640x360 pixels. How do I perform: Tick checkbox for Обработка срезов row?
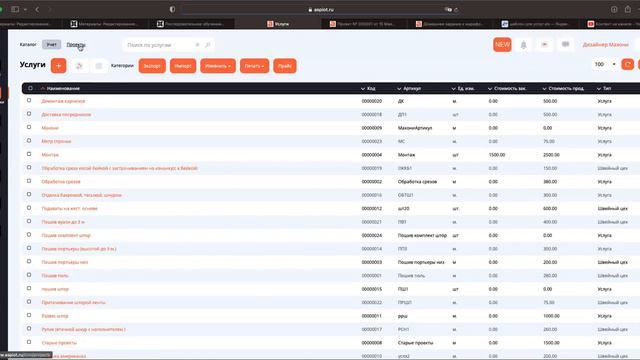[x=29, y=181]
